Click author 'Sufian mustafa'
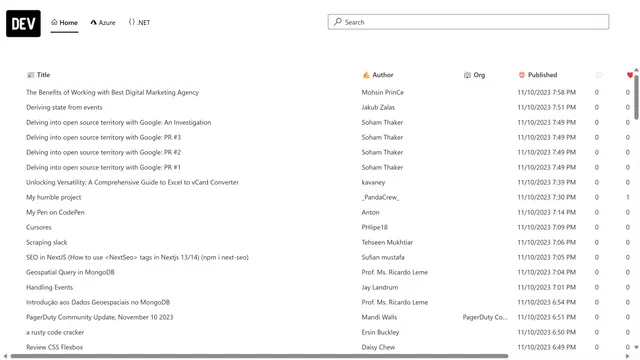 click(x=383, y=257)
